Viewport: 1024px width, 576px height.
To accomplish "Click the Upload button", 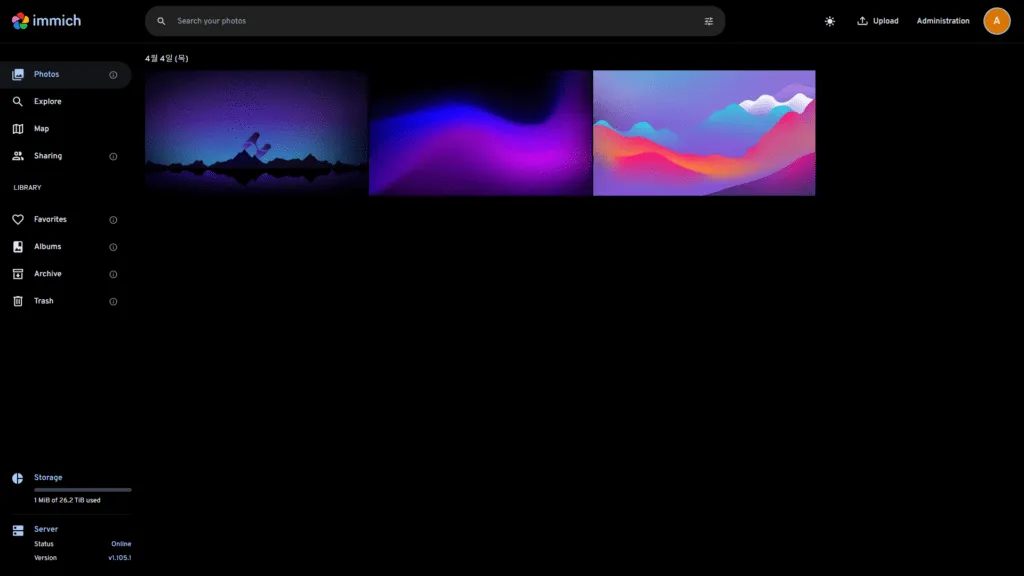I will coord(878,20).
